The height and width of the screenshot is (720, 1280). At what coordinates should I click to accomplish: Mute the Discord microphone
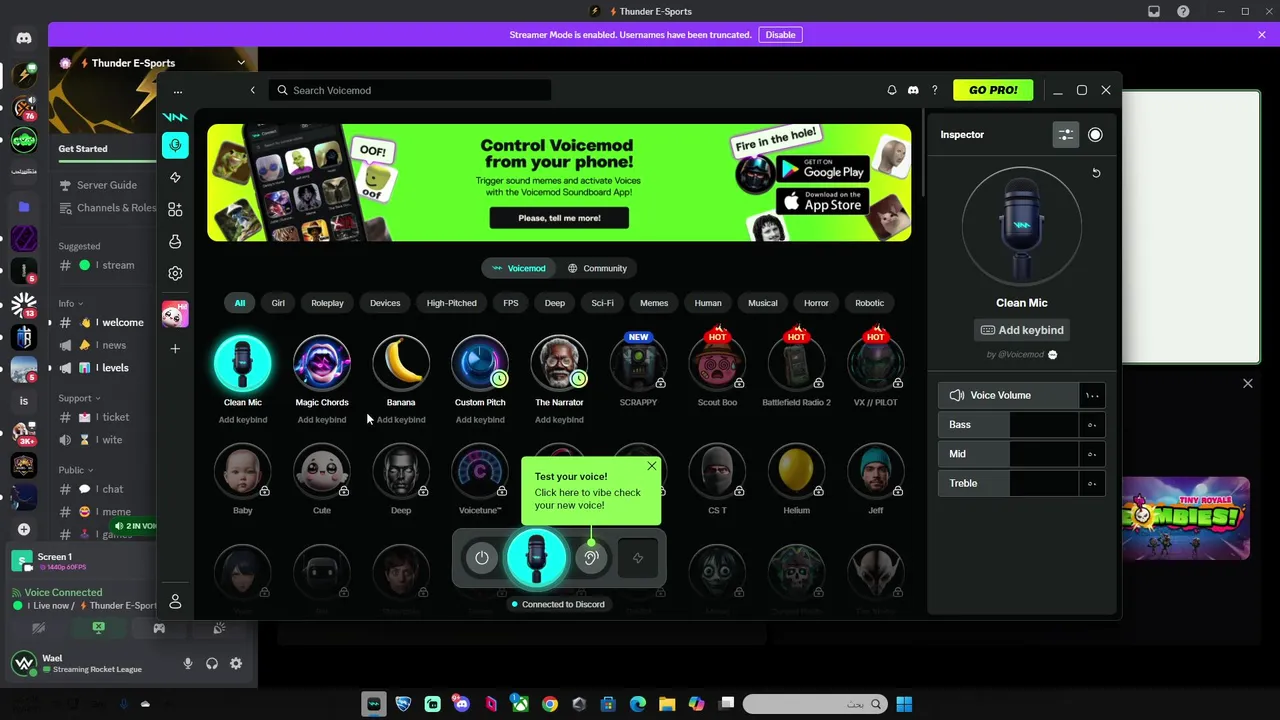click(187, 663)
